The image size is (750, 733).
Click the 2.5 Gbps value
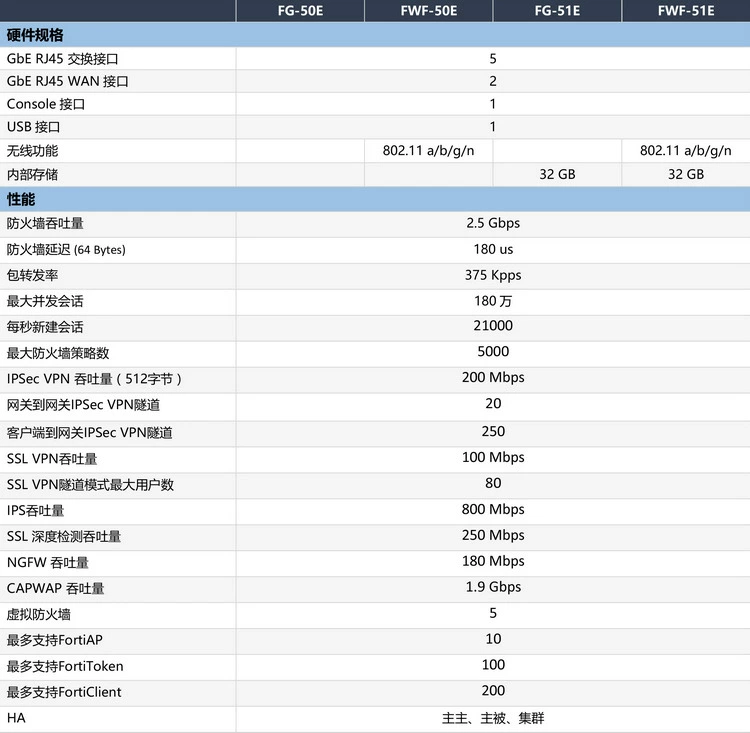(x=493, y=223)
